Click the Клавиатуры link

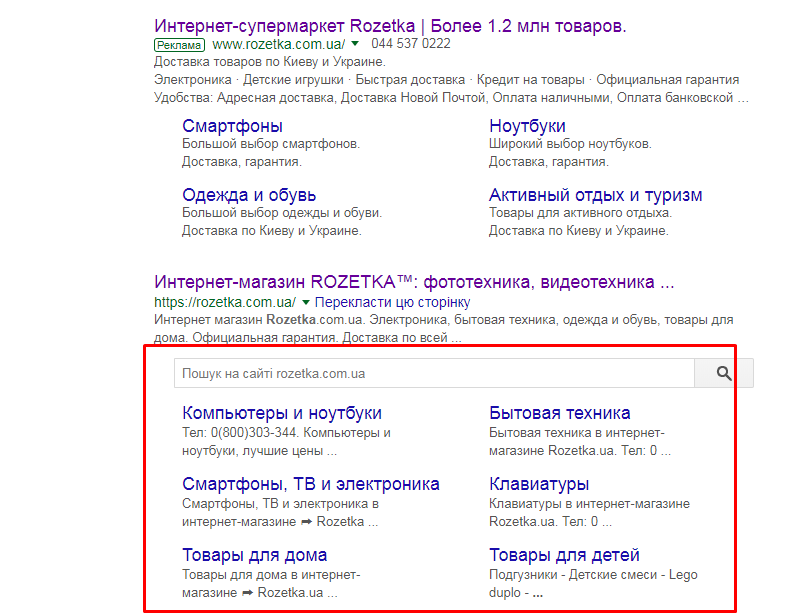pyautogui.click(x=539, y=484)
